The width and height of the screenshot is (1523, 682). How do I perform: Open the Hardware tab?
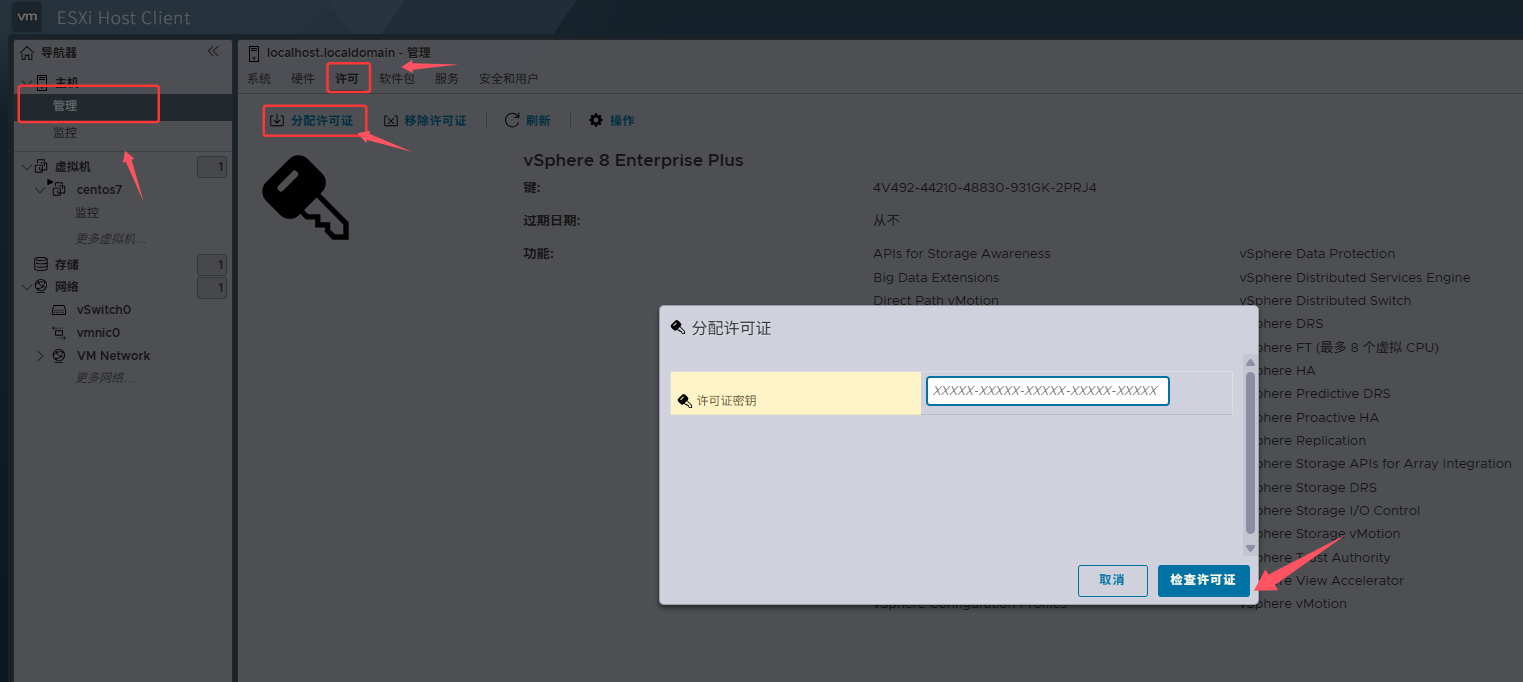(x=303, y=79)
